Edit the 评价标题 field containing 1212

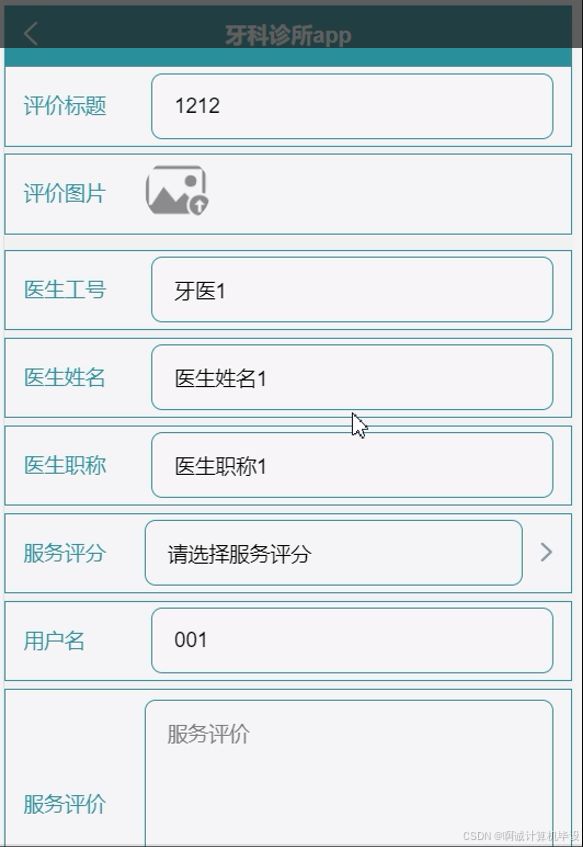pyautogui.click(x=352, y=106)
